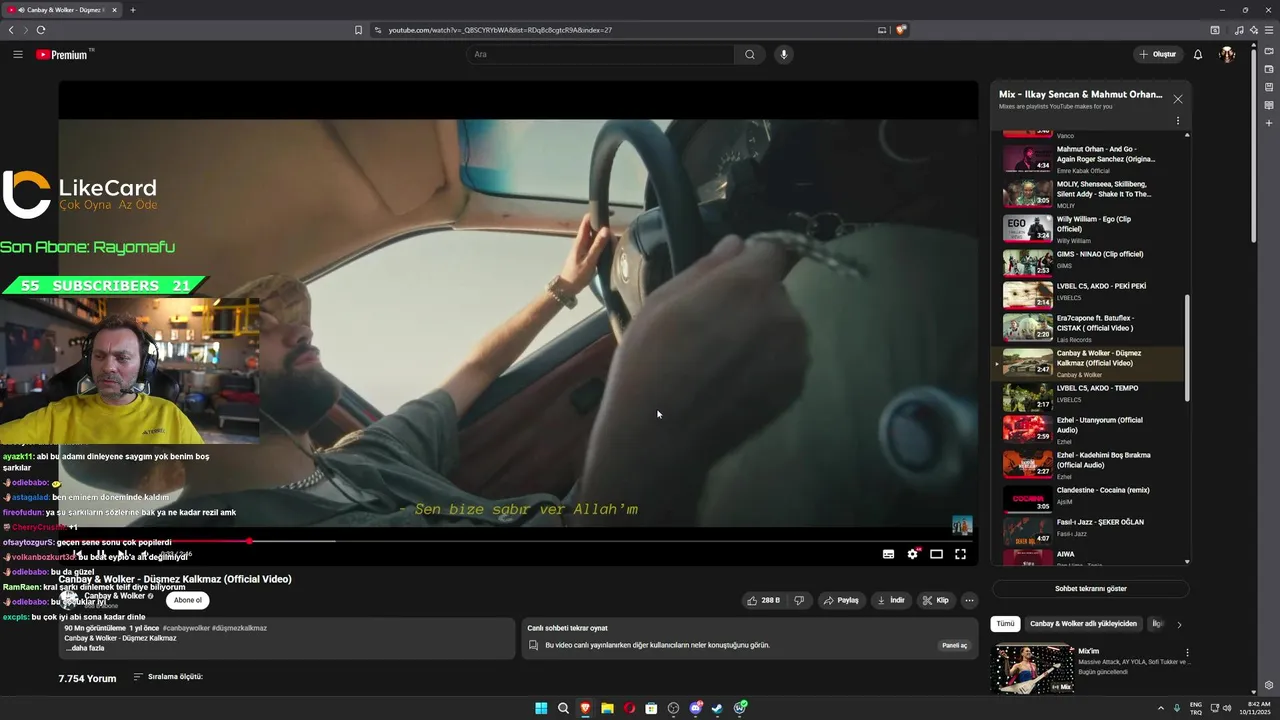Open the Mix'im recommended video thumbnail
This screenshot has width=1280, height=720.
[x=1031, y=669]
